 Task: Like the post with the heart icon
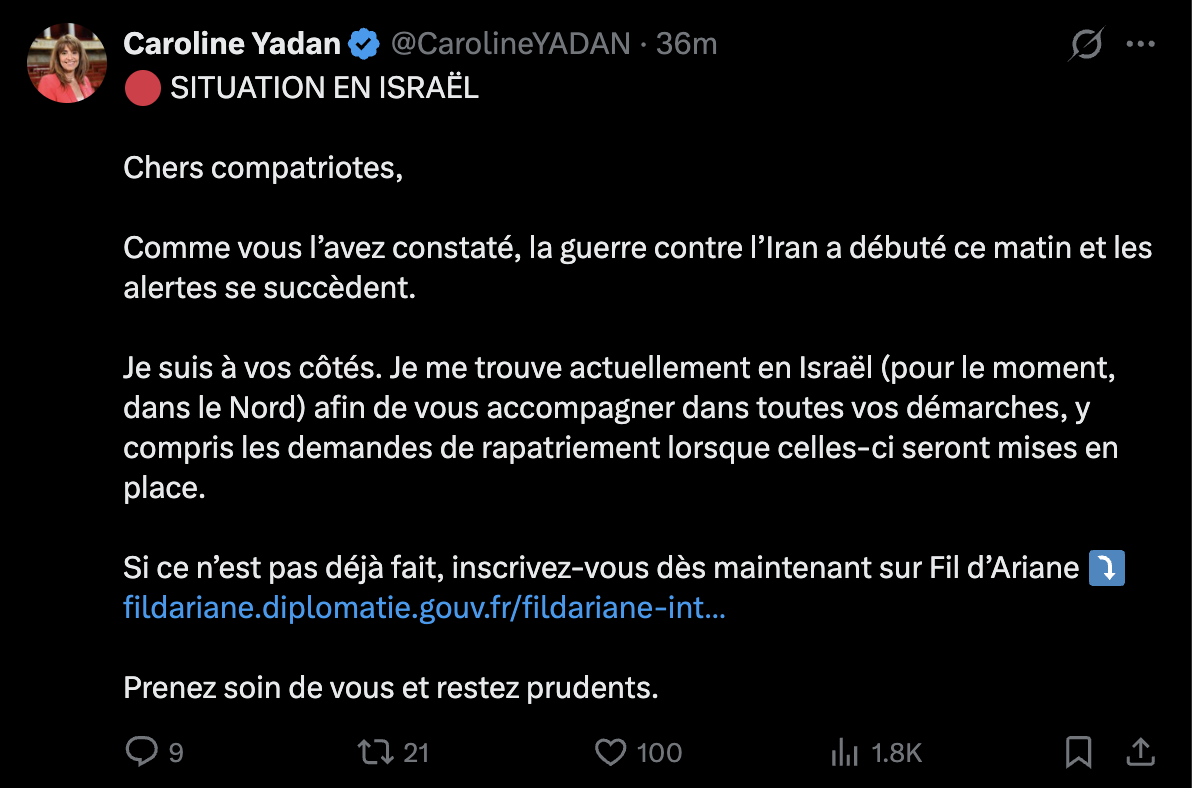pos(610,752)
